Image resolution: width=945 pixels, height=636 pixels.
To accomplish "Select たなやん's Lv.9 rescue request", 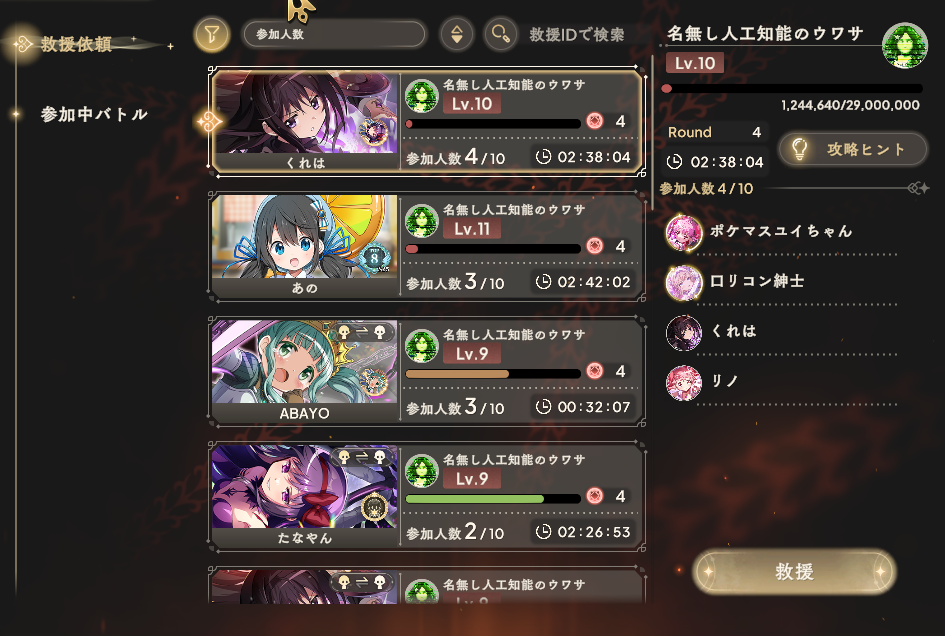I will pyautogui.click(x=427, y=497).
